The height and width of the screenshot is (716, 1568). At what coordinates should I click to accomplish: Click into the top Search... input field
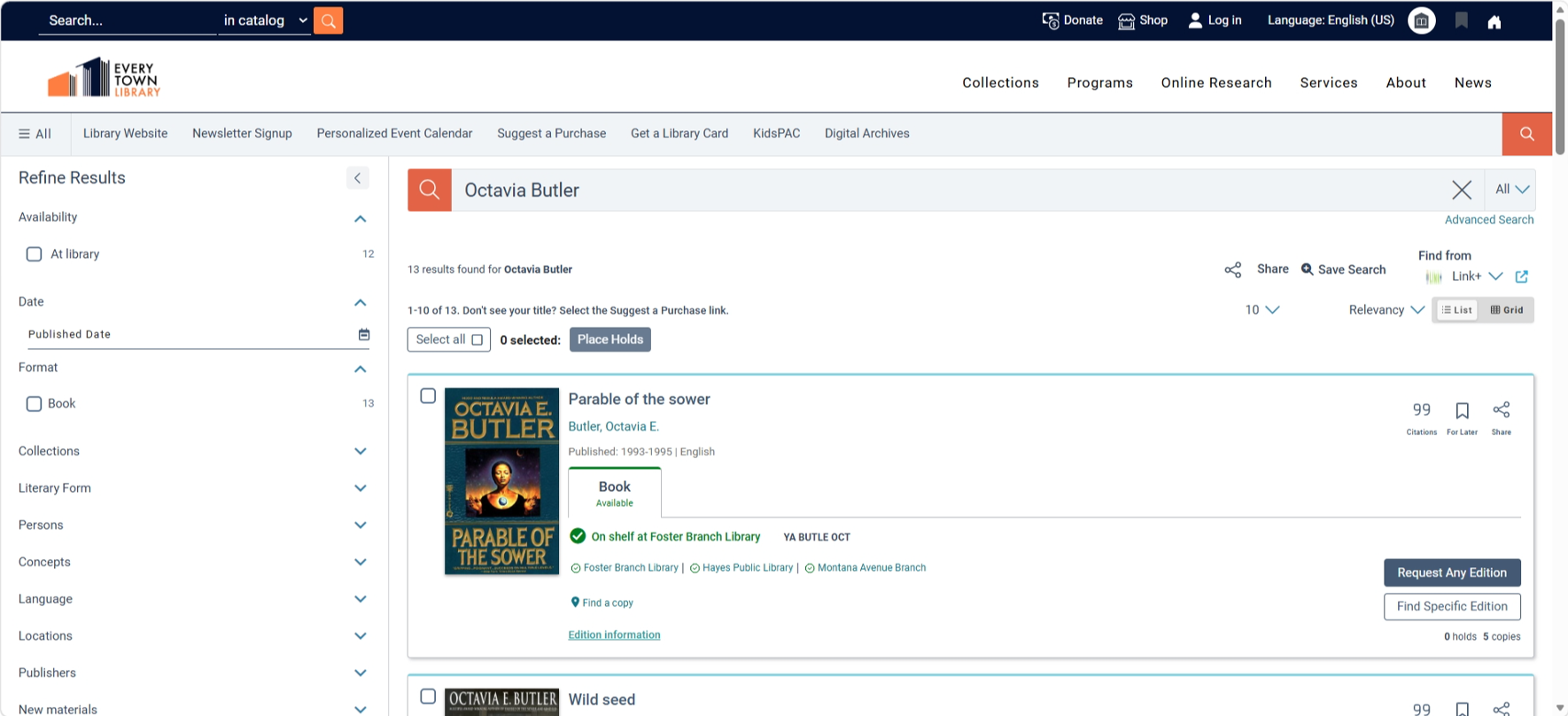point(128,20)
